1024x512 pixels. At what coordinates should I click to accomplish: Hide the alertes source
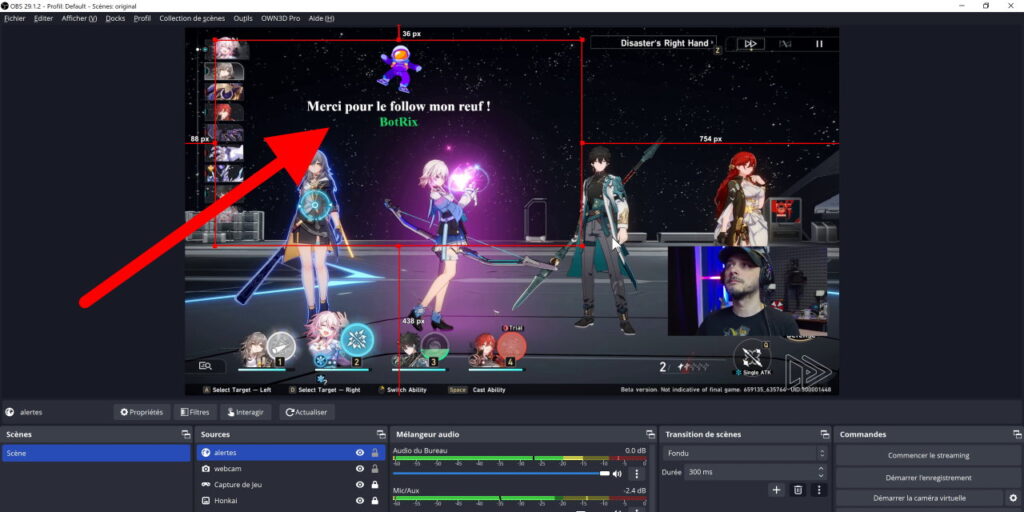click(x=359, y=453)
